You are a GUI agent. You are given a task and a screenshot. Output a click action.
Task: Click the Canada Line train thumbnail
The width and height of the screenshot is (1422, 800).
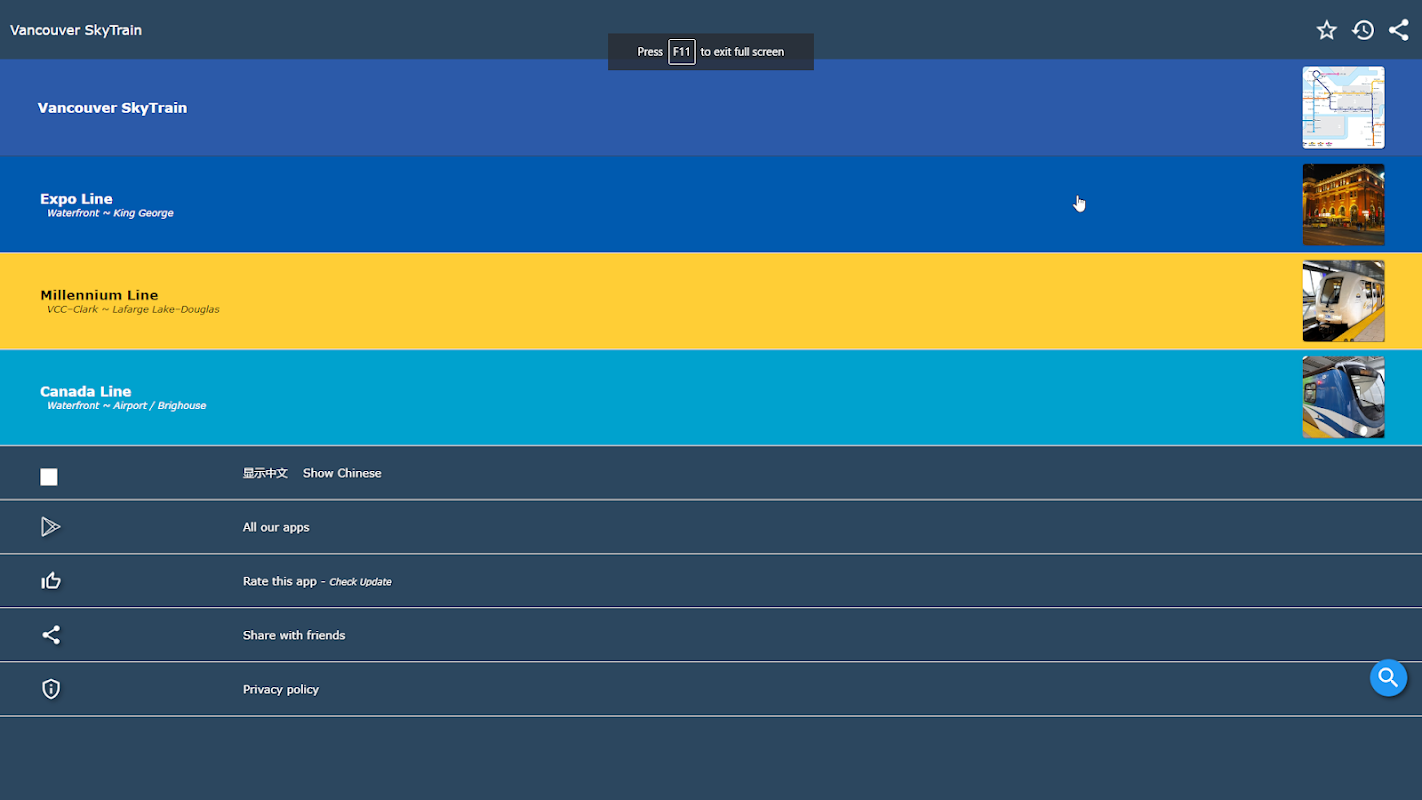[x=1343, y=397]
